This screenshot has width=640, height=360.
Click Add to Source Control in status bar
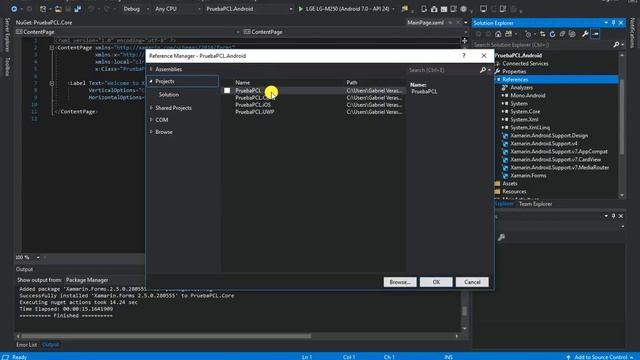point(600,357)
